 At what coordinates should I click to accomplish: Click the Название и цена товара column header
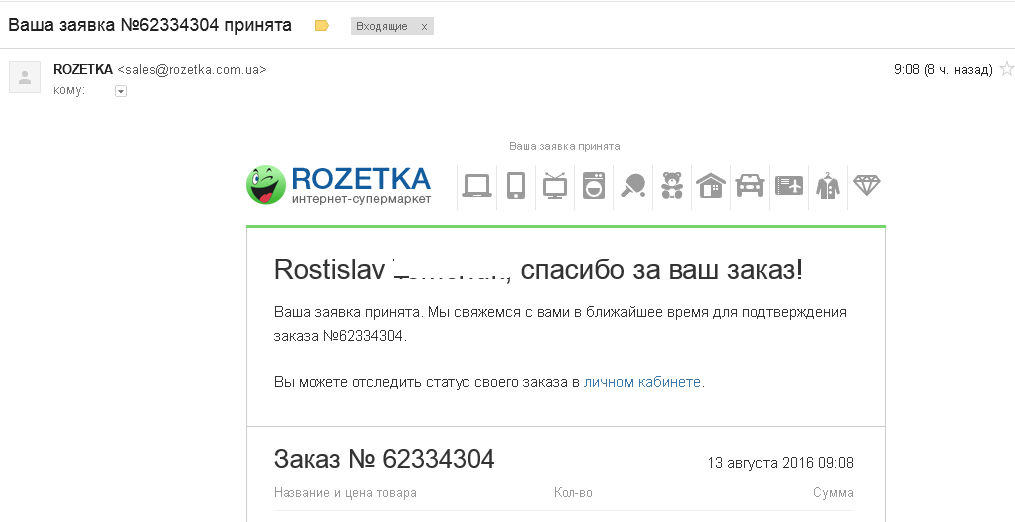coord(345,493)
